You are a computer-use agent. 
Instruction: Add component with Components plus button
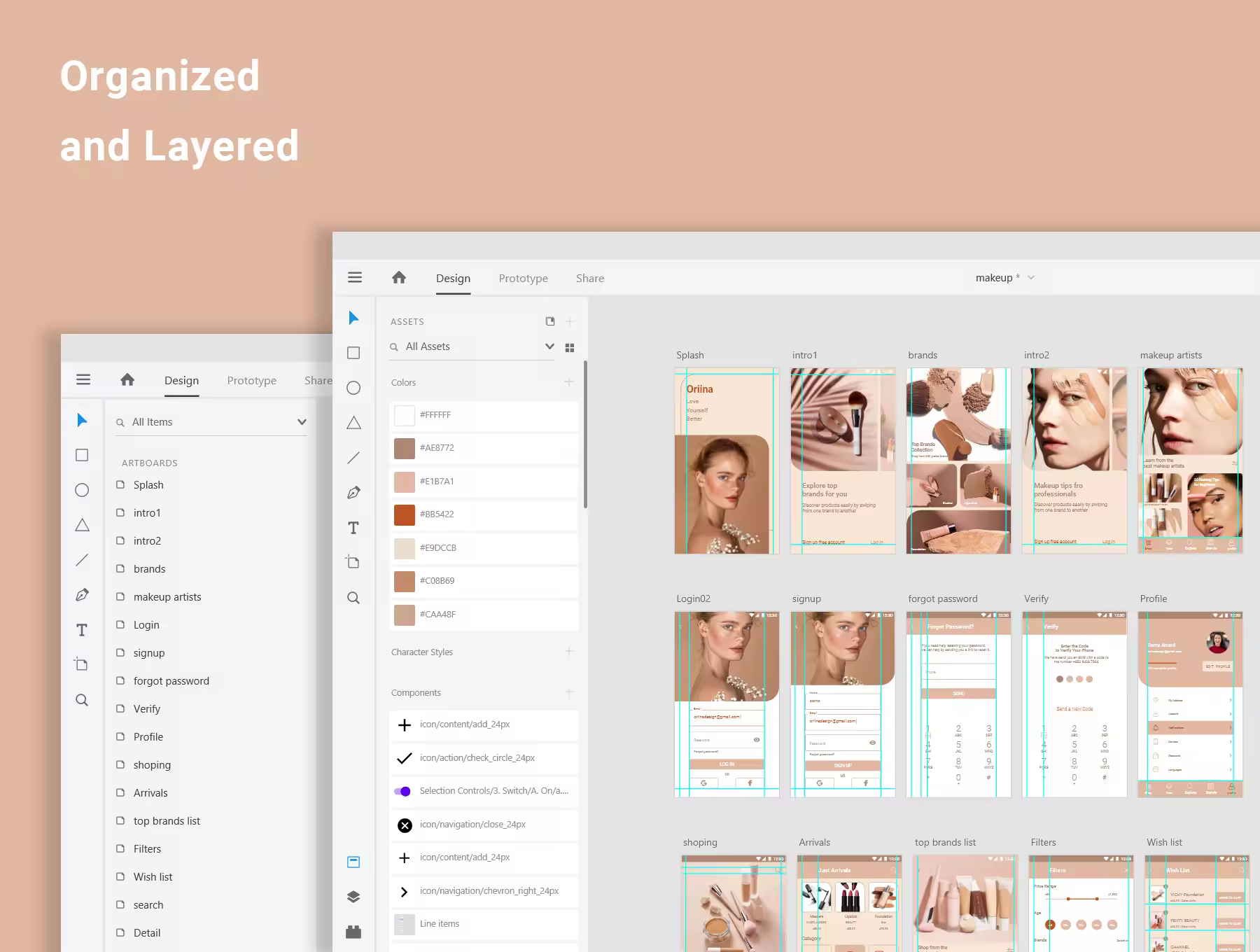[569, 692]
